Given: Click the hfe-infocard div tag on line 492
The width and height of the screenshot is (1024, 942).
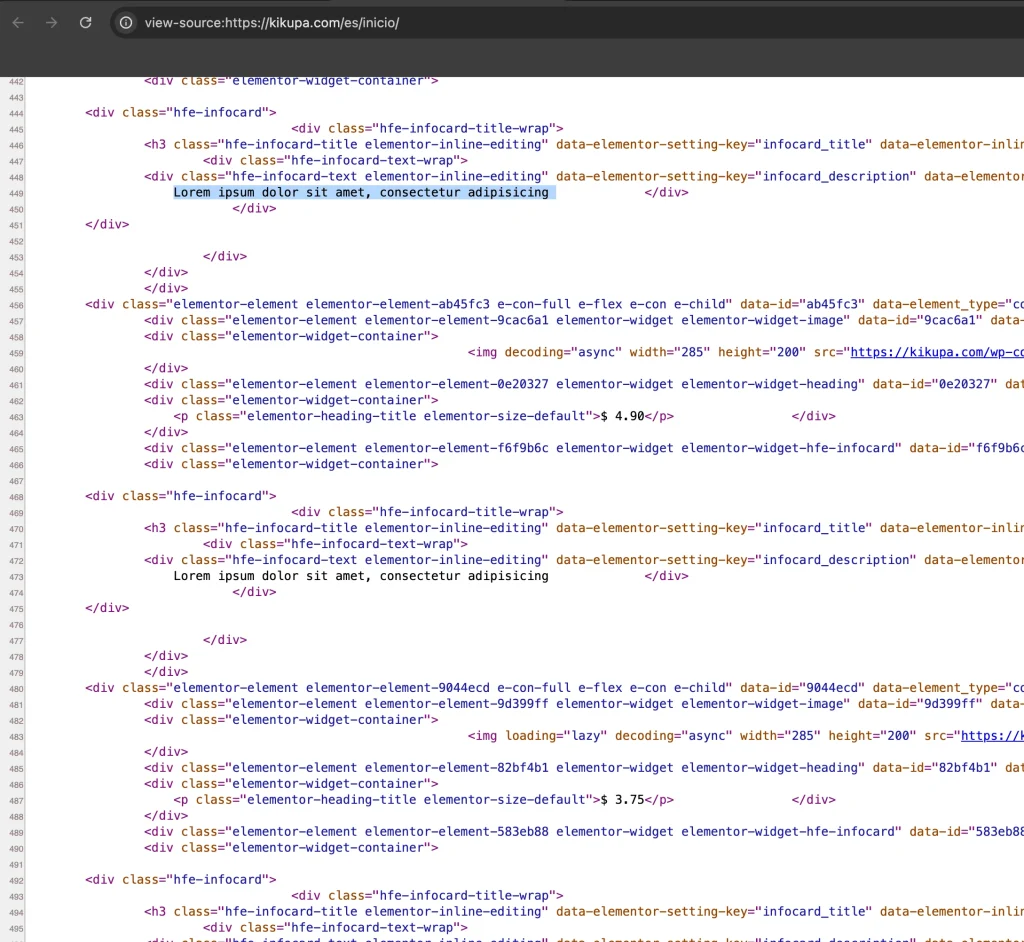Looking at the screenshot, I should pos(181,879).
